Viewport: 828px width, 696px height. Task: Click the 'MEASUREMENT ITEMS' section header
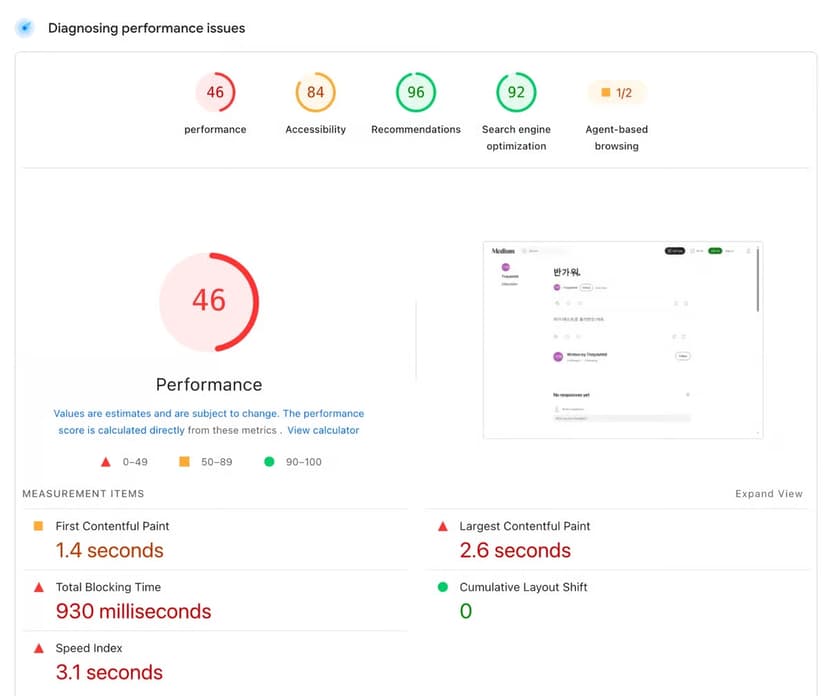click(83, 494)
